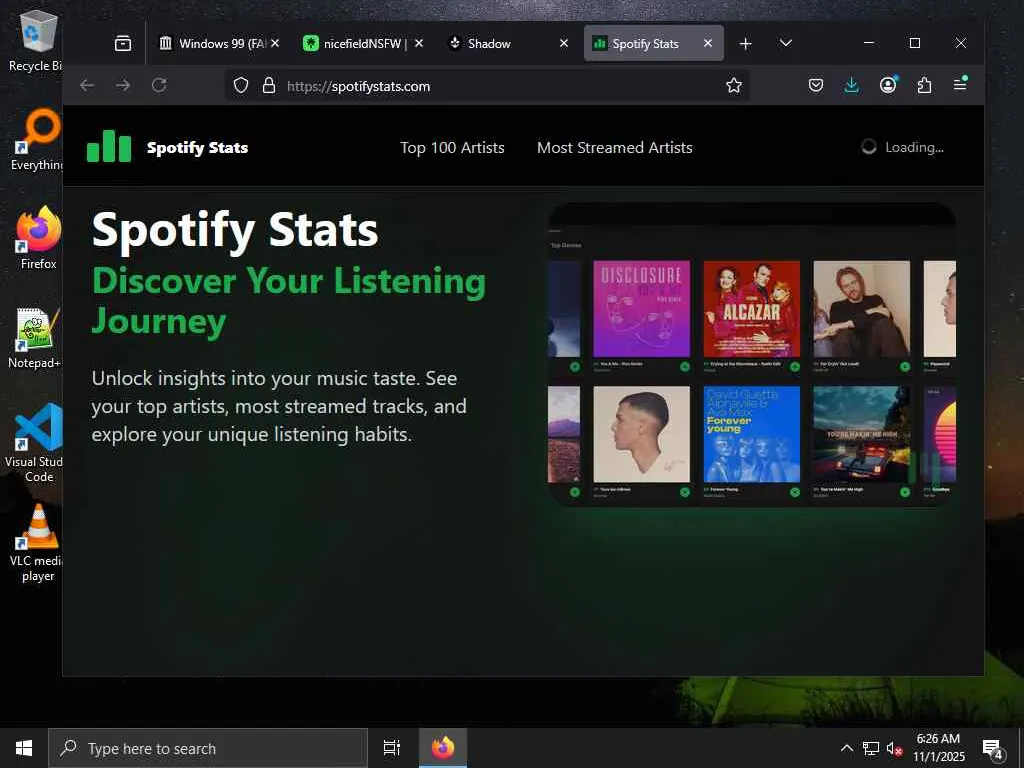Screen dimensions: 1024x768
Task: Click the muted volume tray icon
Action: pos(895,748)
